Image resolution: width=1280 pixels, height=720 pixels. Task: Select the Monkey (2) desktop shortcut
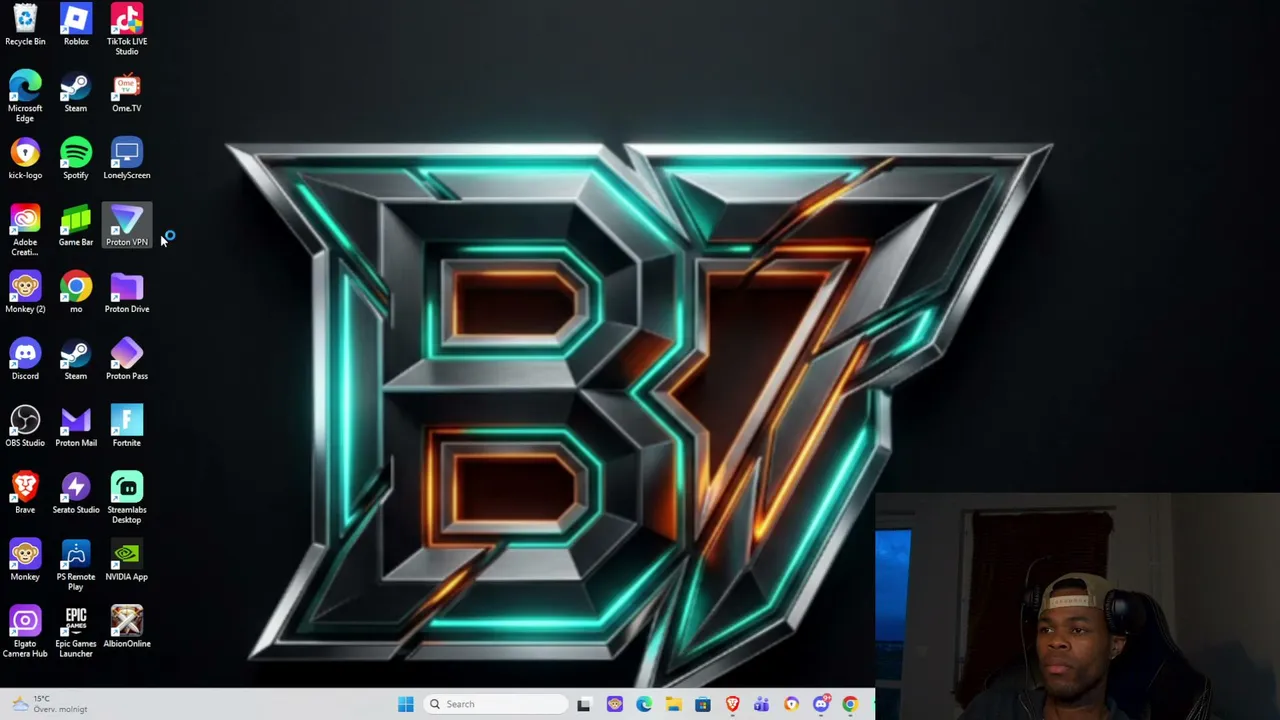click(x=25, y=294)
